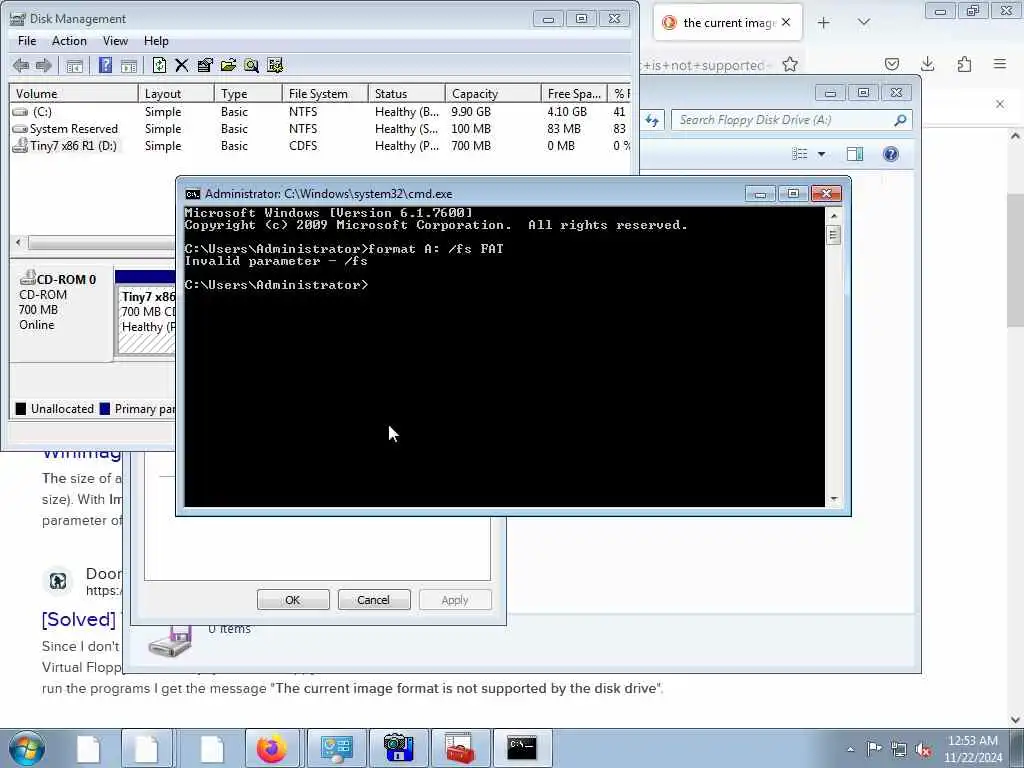Sort by the Capacity column header
This screenshot has width=1024, height=768.
(492, 93)
